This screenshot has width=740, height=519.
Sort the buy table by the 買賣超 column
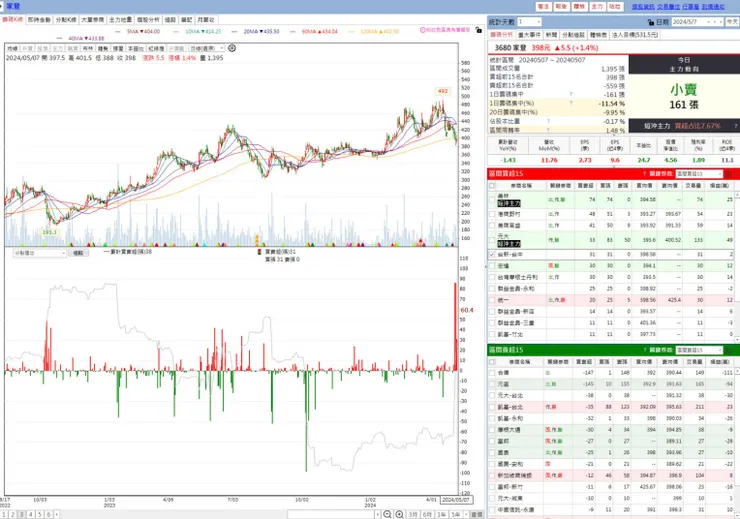[x=586, y=185]
